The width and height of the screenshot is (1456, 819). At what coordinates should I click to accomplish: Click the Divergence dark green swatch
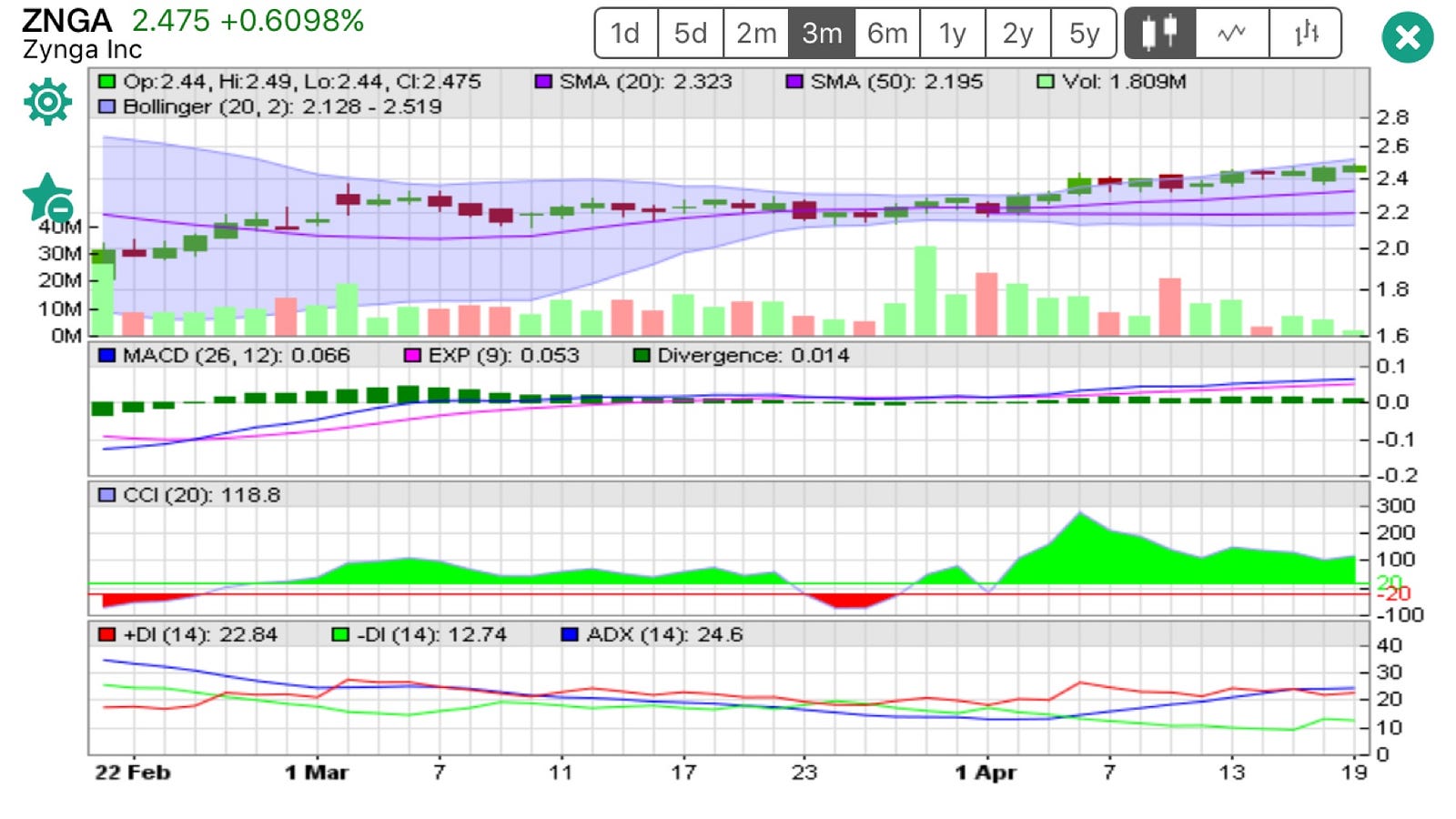tap(642, 356)
